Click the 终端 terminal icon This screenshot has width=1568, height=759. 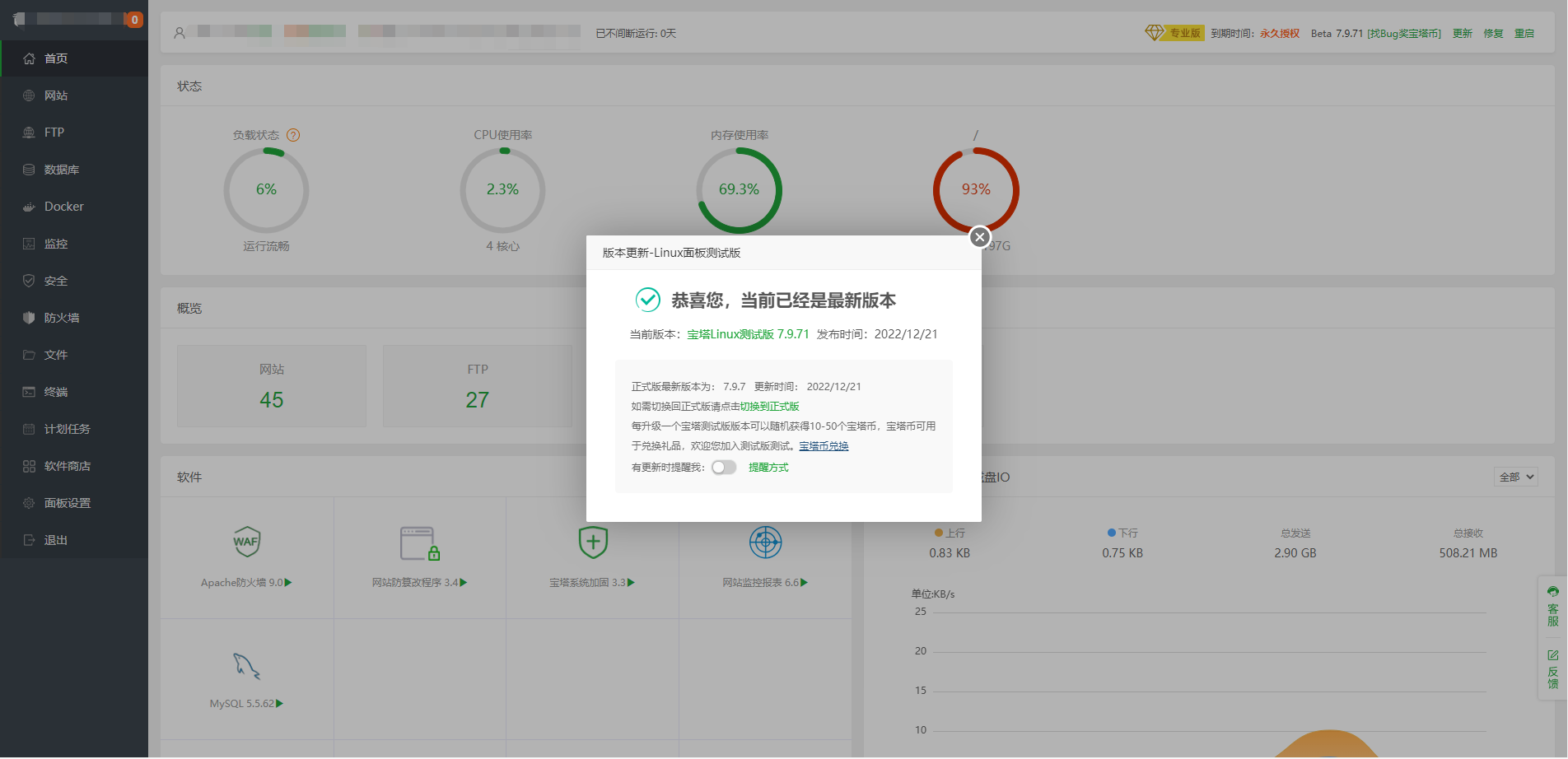[29, 392]
